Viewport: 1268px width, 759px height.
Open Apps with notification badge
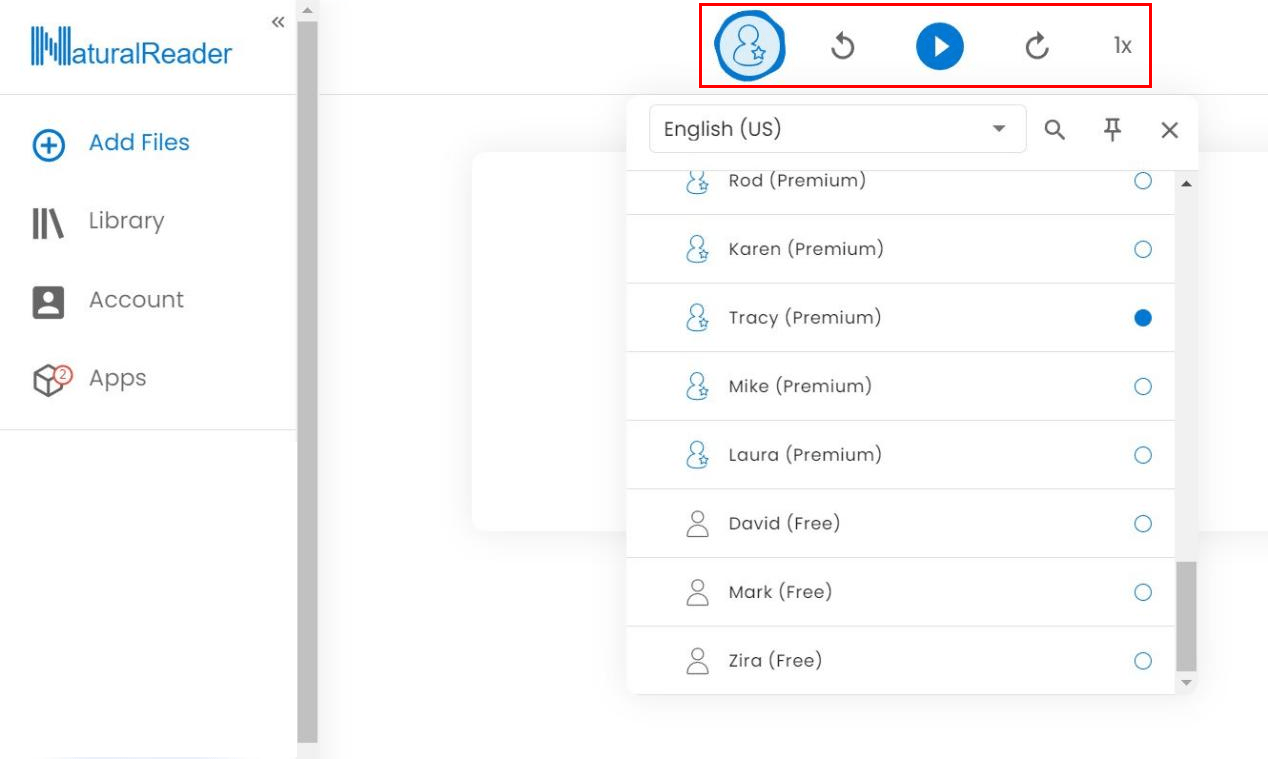pos(116,379)
